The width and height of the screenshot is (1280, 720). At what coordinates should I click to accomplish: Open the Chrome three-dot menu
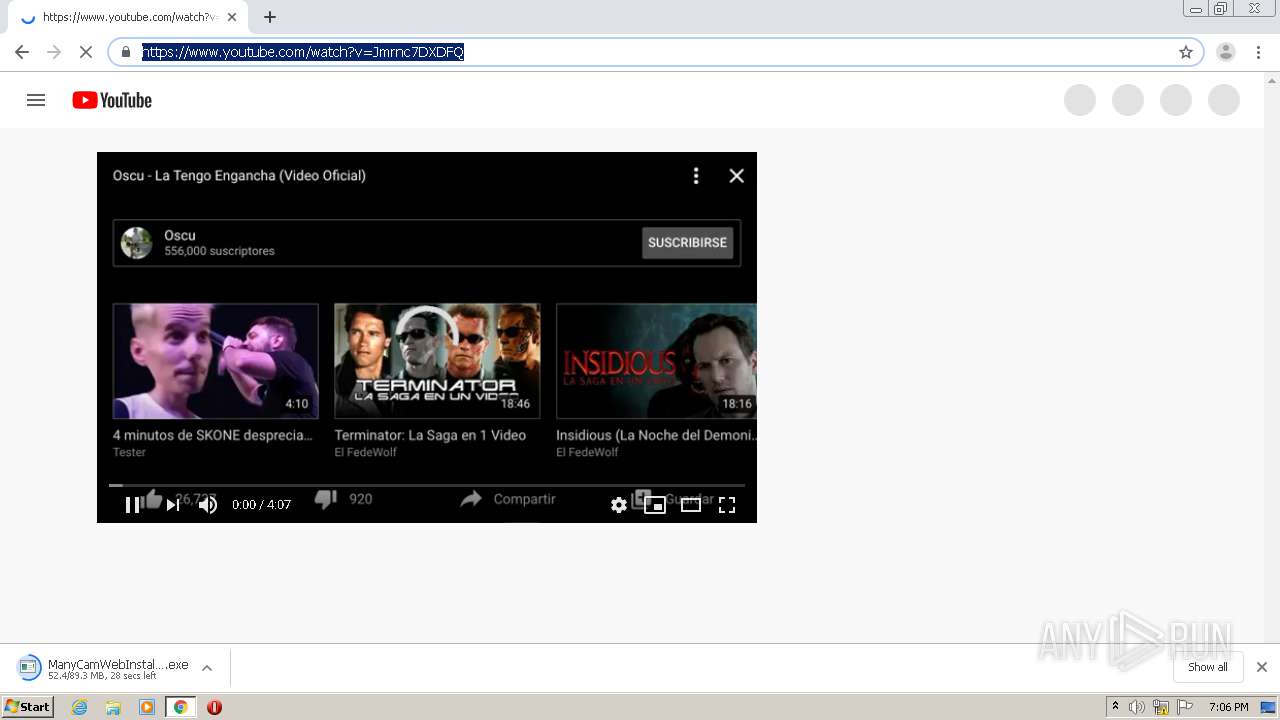(1259, 52)
